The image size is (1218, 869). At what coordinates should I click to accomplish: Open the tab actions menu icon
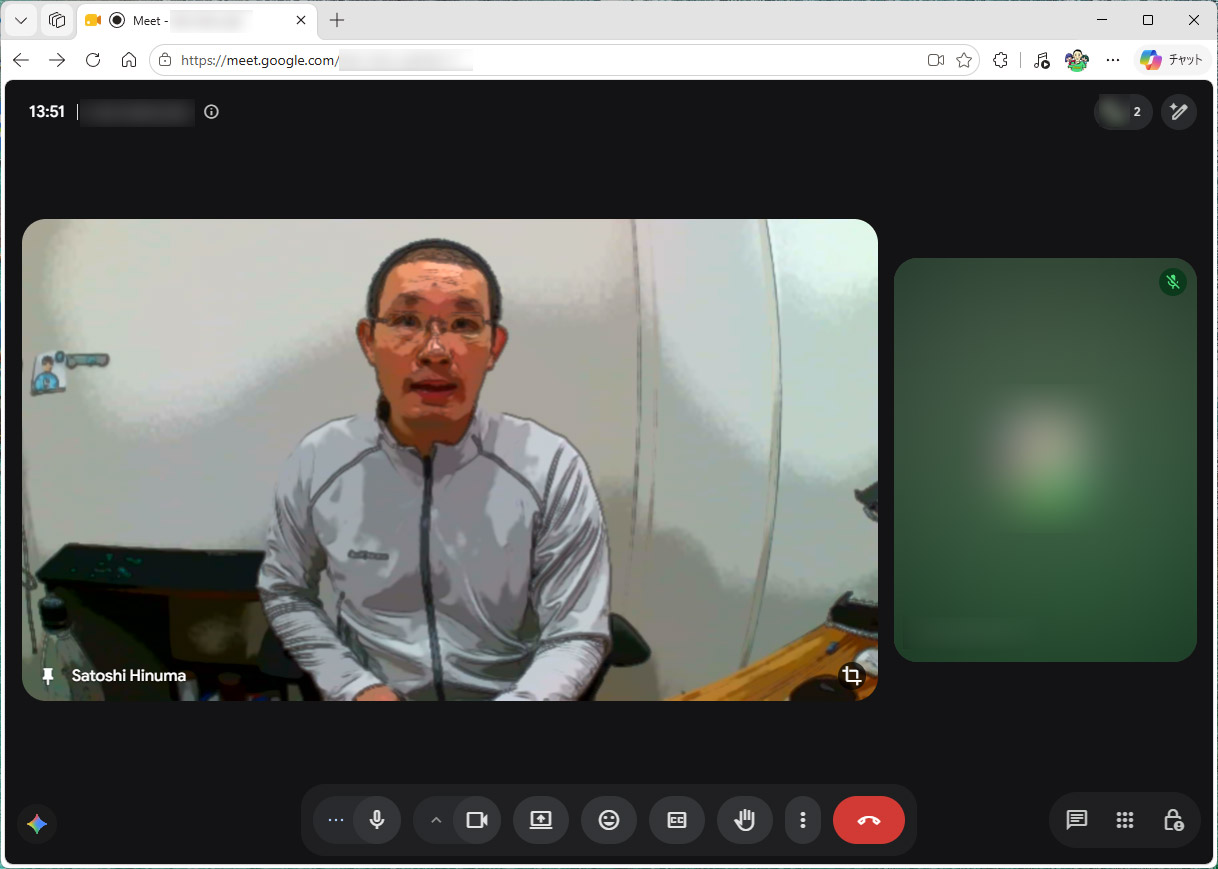[57, 20]
